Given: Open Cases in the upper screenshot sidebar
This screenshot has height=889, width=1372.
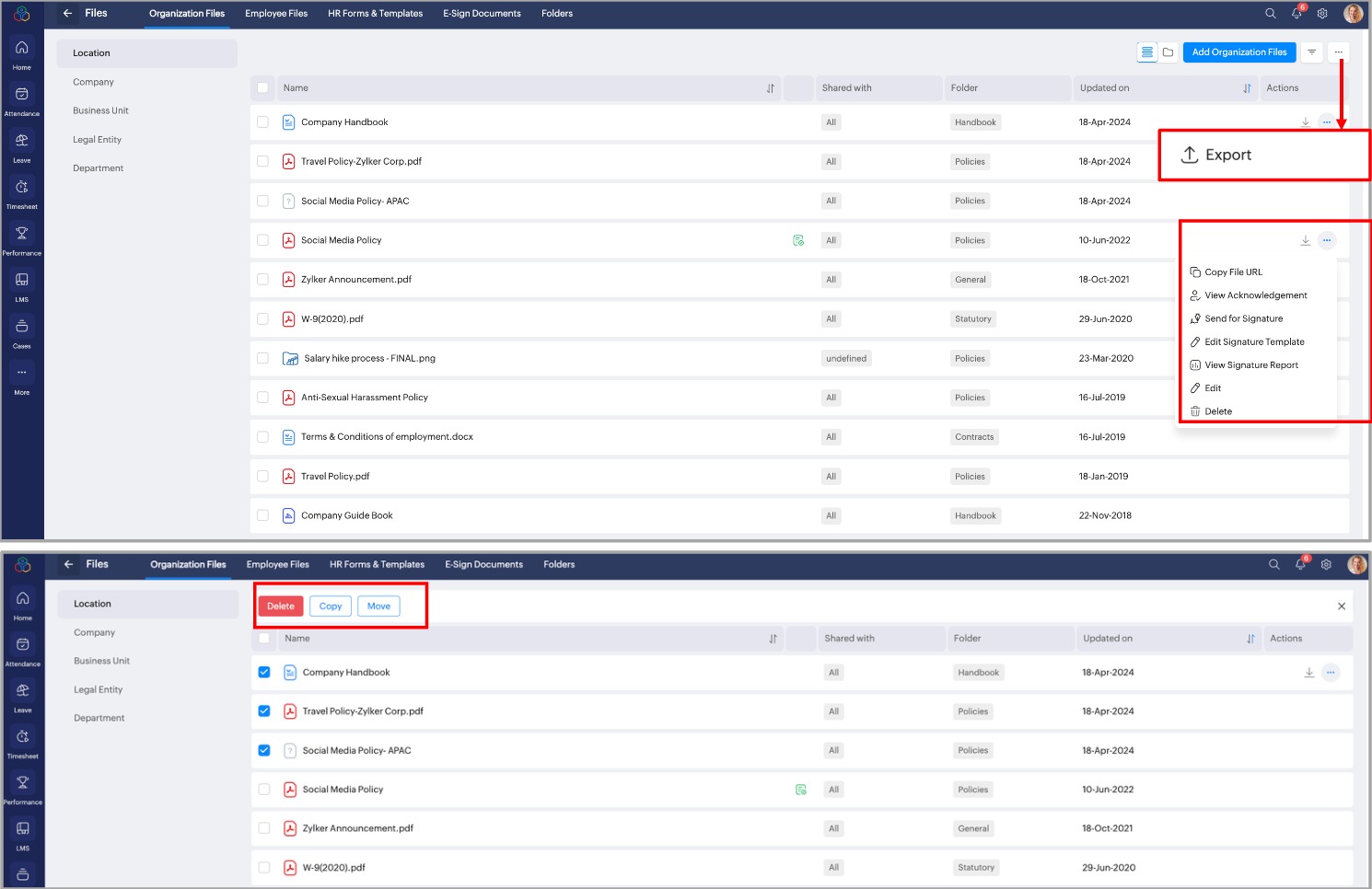Looking at the screenshot, I should coord(22,333).
